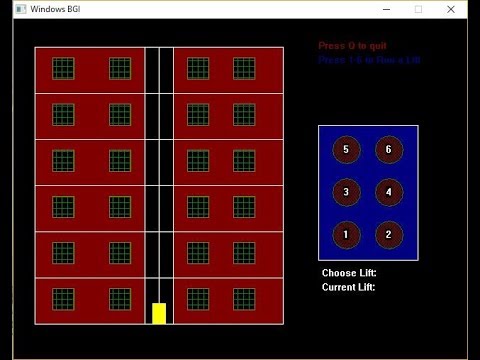The height and width of the screenshot is (360, 480).
Task: Minimize the Windows BGI window
Action: 387,9
